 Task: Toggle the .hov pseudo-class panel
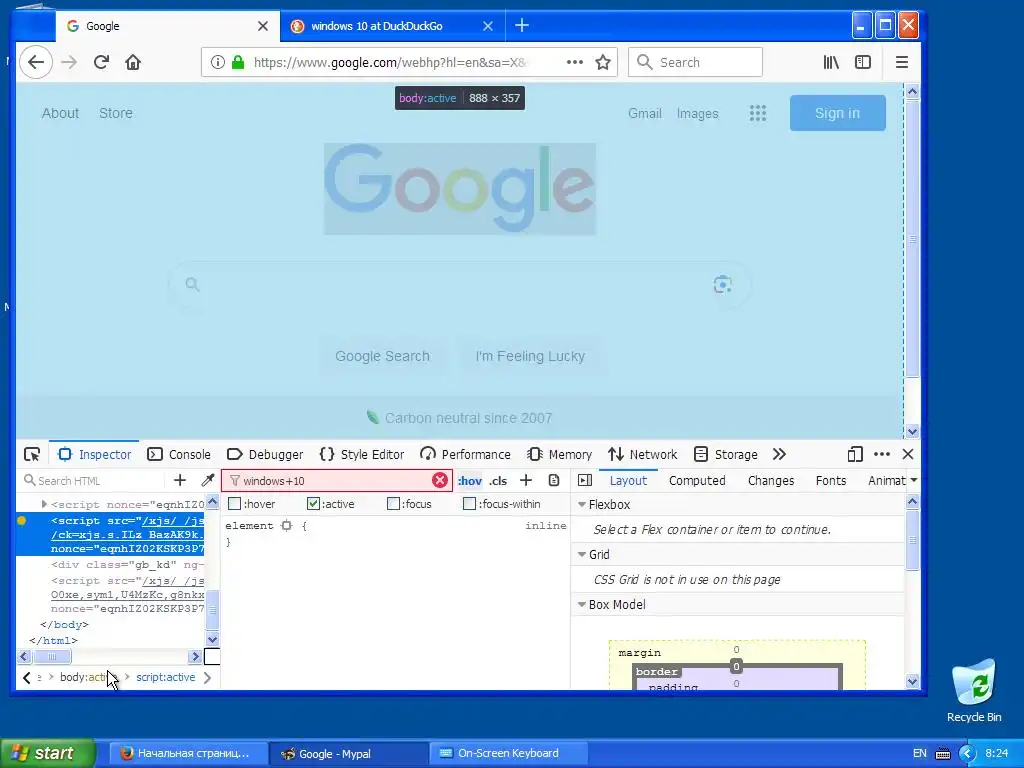(x=470, y=481)
